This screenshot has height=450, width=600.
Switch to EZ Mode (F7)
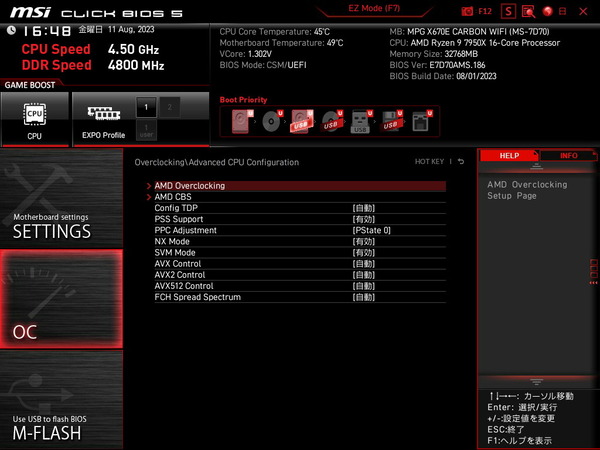(x=374, y=8)
